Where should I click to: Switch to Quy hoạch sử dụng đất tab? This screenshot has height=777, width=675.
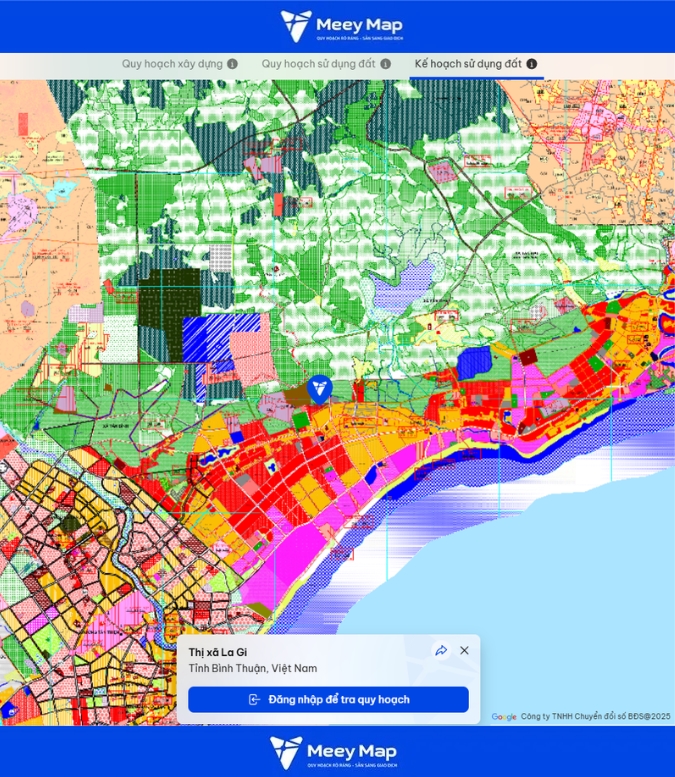(x=318, y=64)
